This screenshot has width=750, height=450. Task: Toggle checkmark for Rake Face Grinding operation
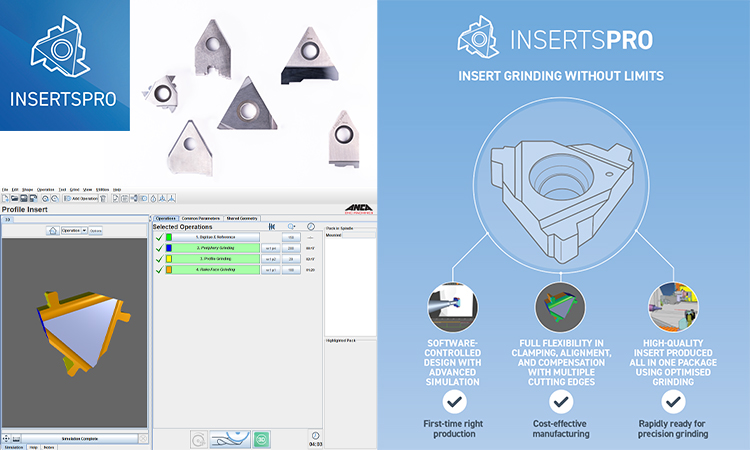coord(159,270)
